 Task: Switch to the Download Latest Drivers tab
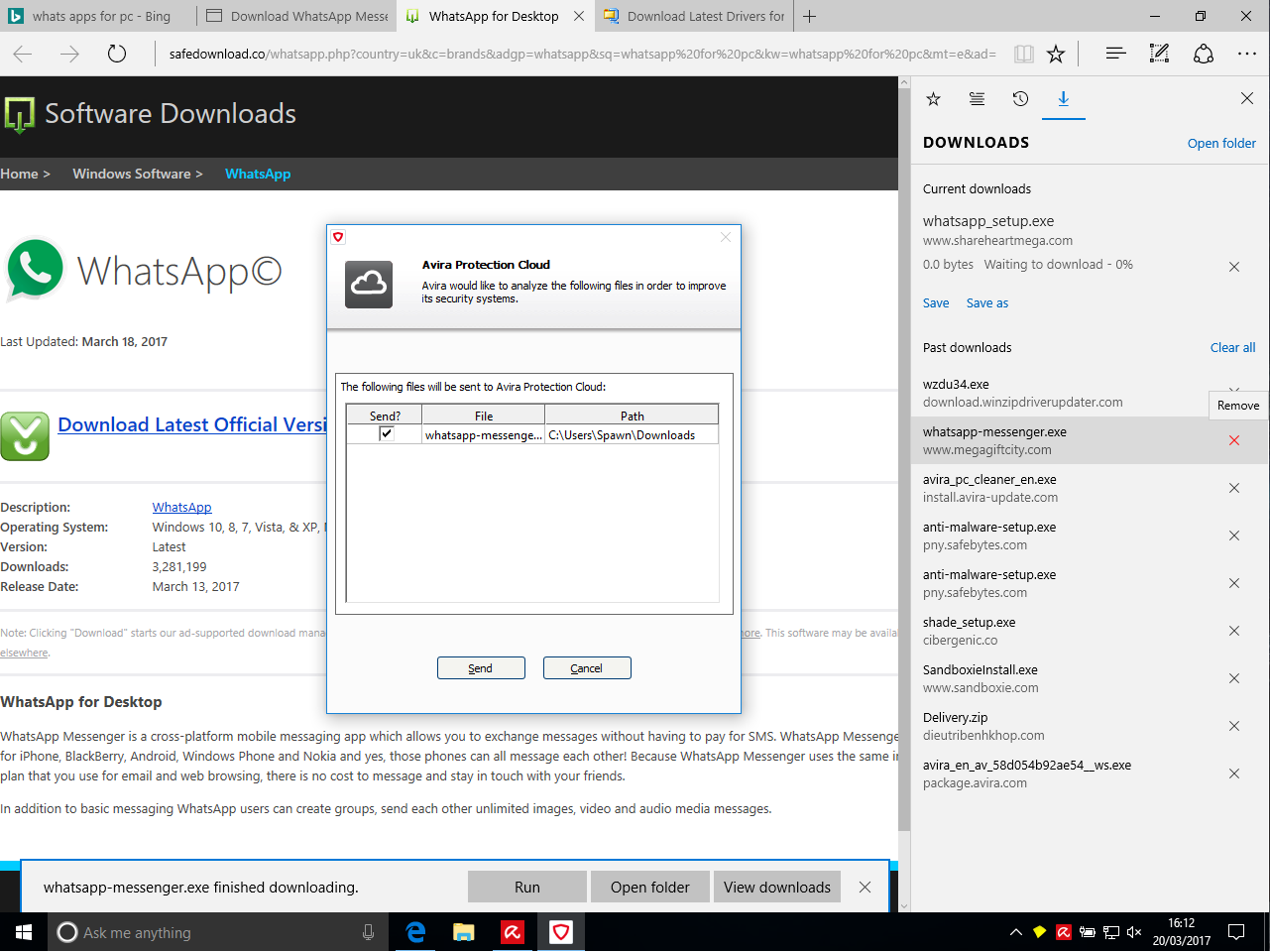[x=694, y=16]
